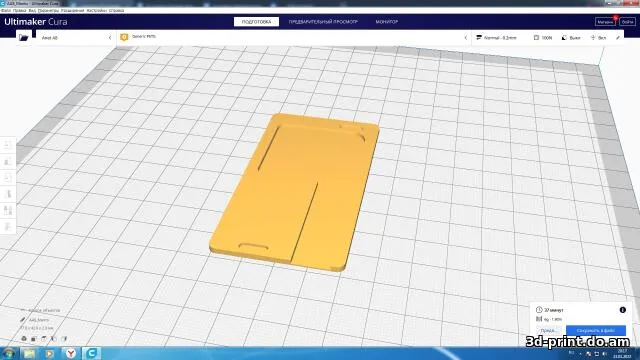Expand the Normal 0.2mm print settings panel
640x360 pixels.
547,38
